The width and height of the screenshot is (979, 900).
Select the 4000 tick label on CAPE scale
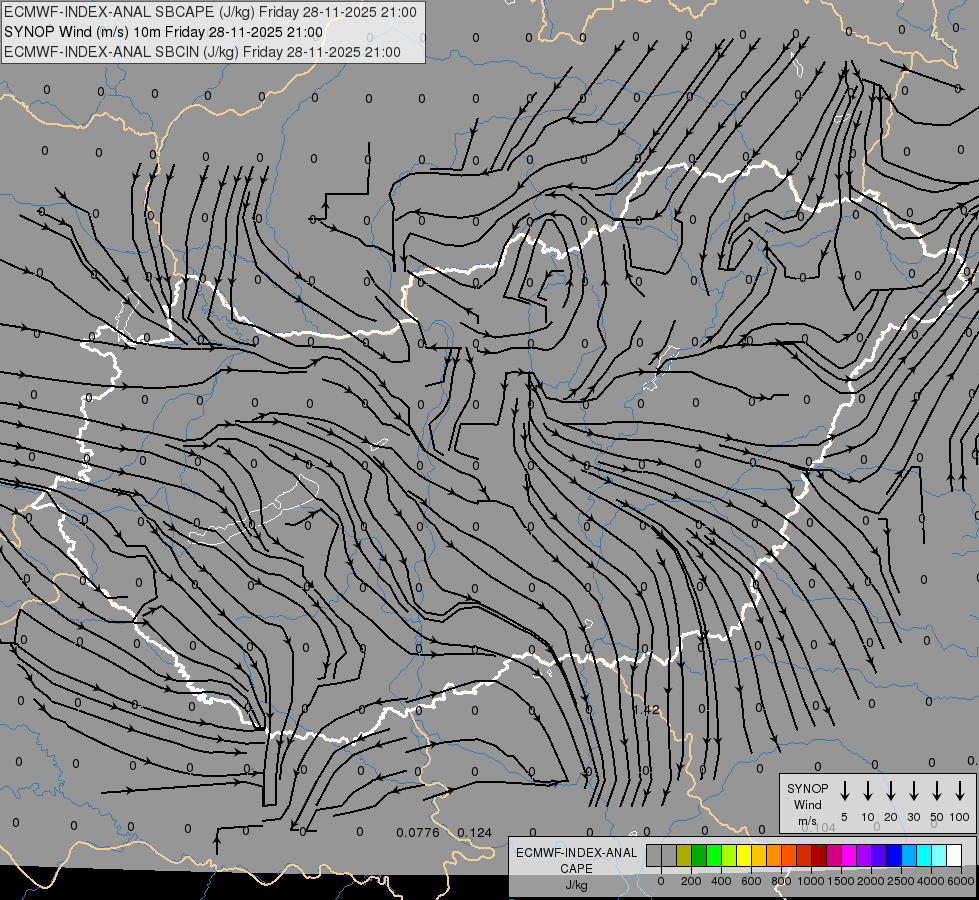click(x=931, y=881)
